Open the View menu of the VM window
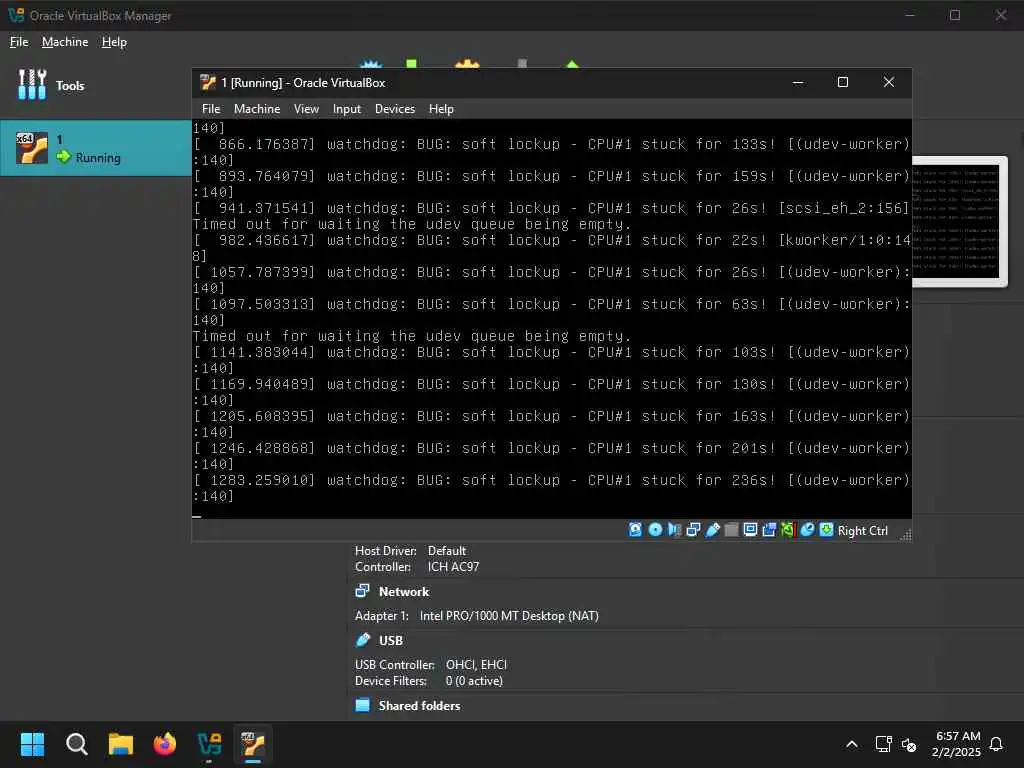This screenshot has height=768, width=1024. [306, 109]
